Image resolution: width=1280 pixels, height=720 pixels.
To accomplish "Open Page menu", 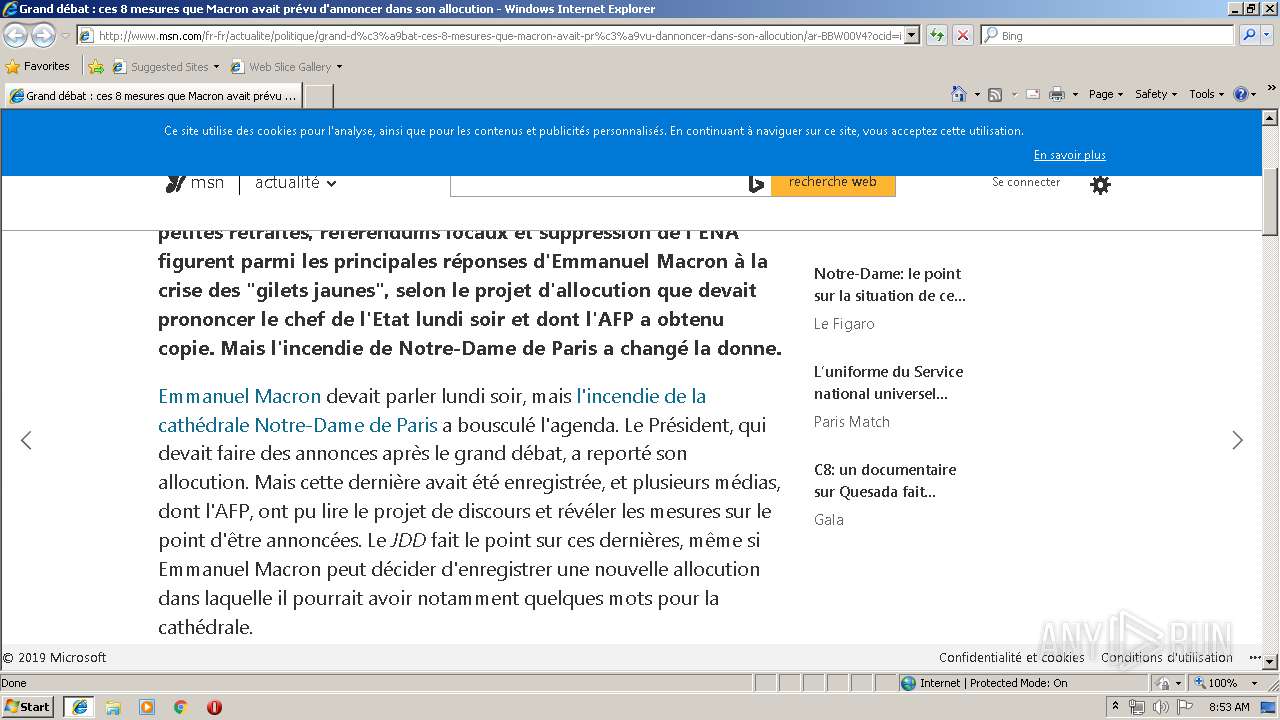I will click(1106, 94).
